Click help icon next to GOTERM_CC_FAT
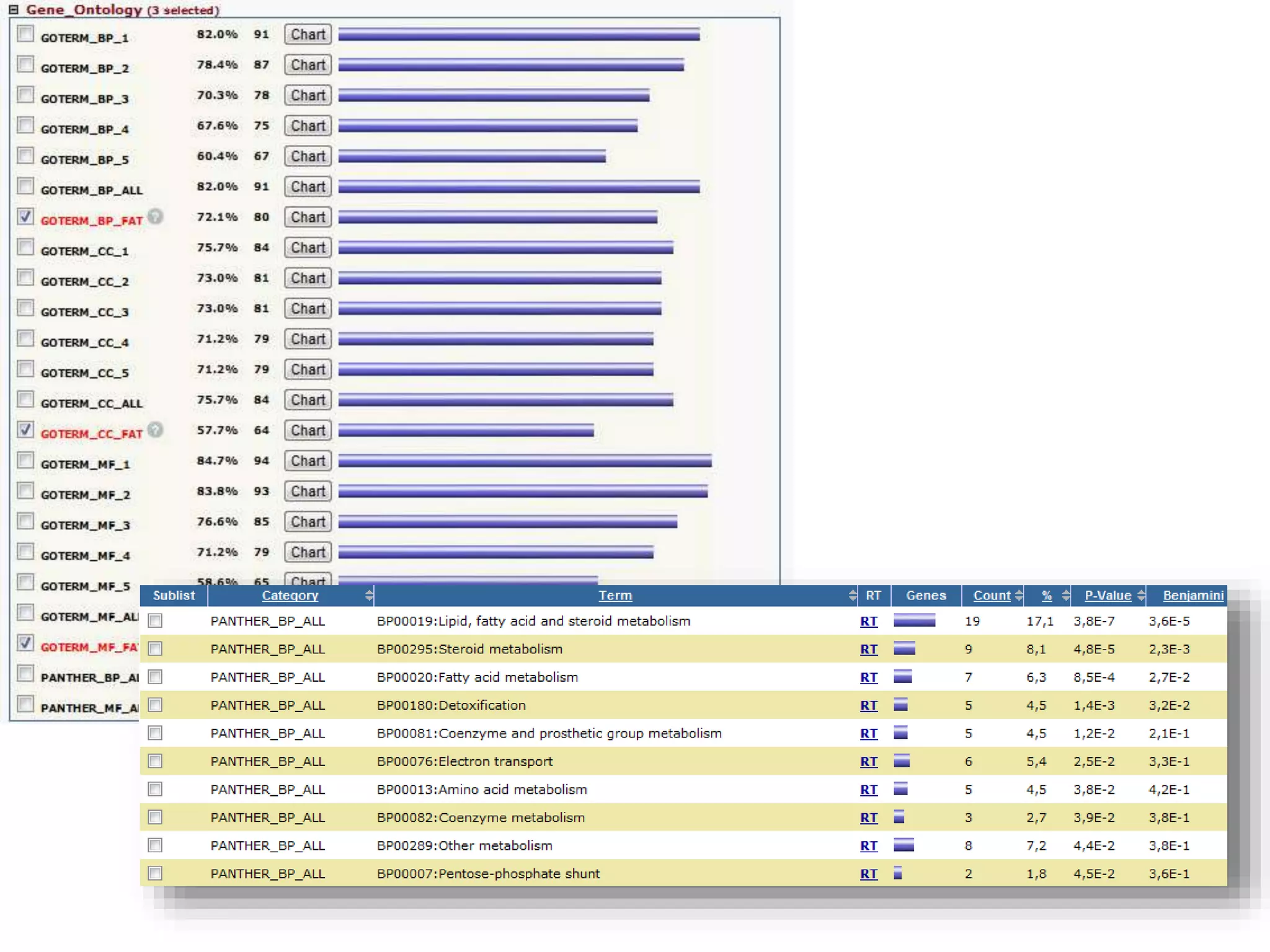1270x952 pixels. 156,430
